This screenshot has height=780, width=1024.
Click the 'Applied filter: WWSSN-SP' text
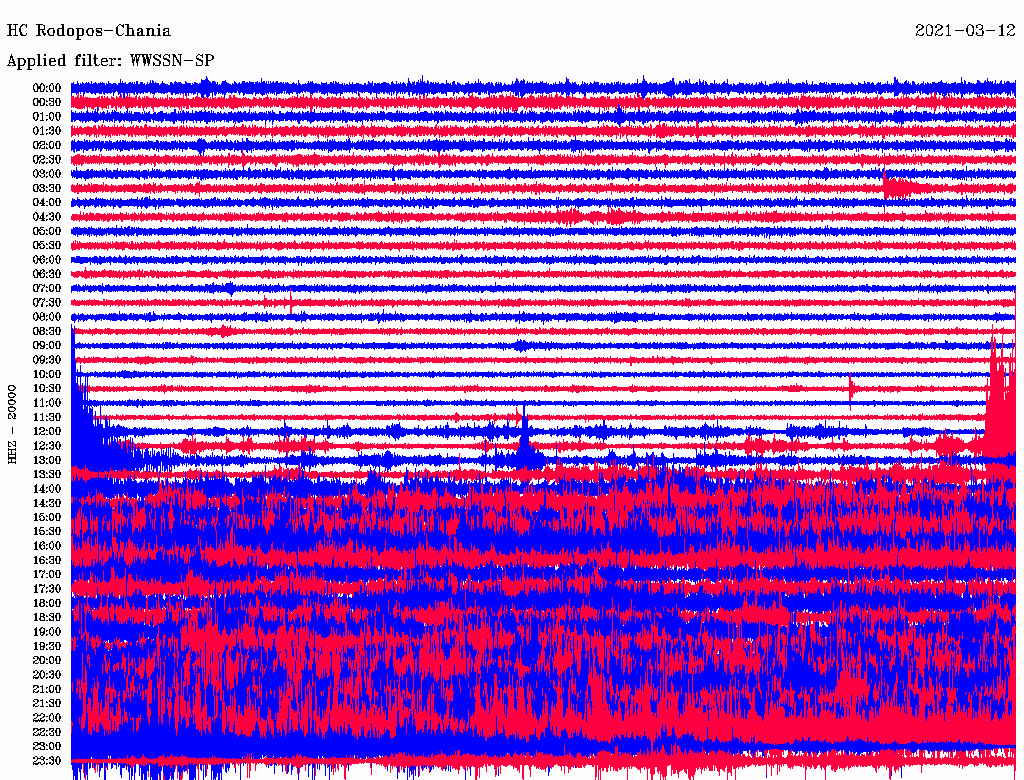click(110, 61)
